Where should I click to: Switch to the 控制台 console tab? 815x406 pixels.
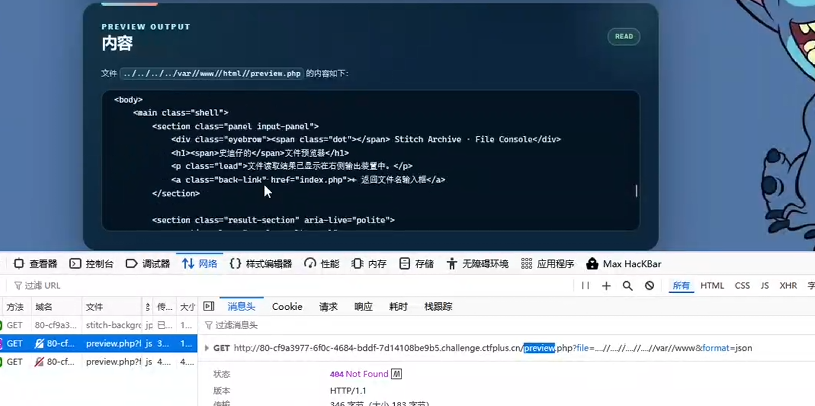[91, 264]
